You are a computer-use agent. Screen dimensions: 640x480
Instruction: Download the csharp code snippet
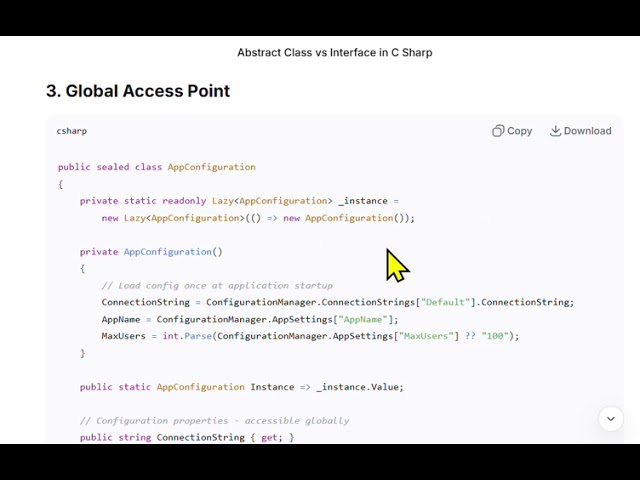point(580,131)
